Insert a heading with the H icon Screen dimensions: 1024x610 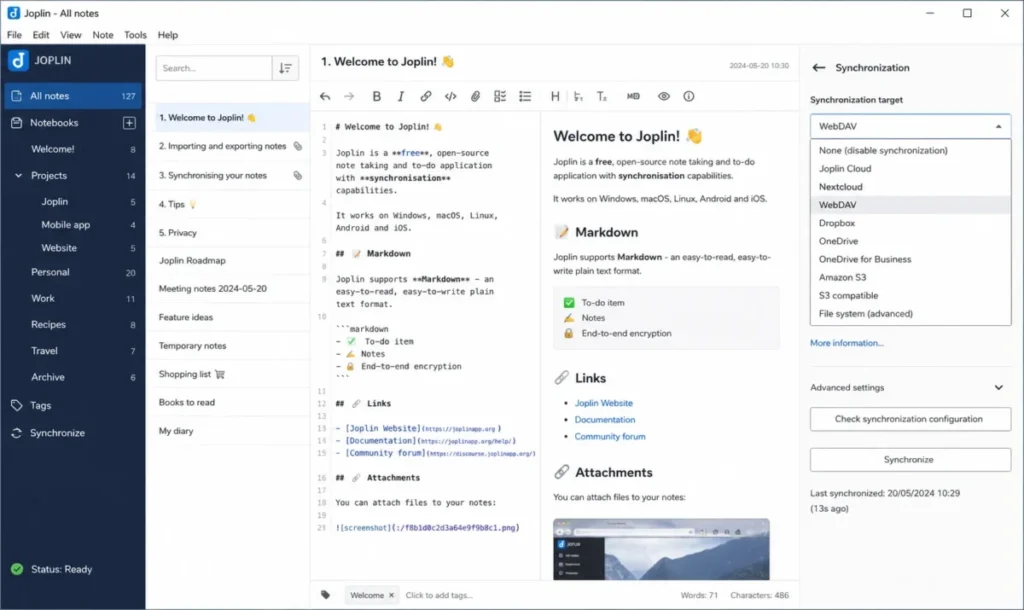(x=555, y=96)
